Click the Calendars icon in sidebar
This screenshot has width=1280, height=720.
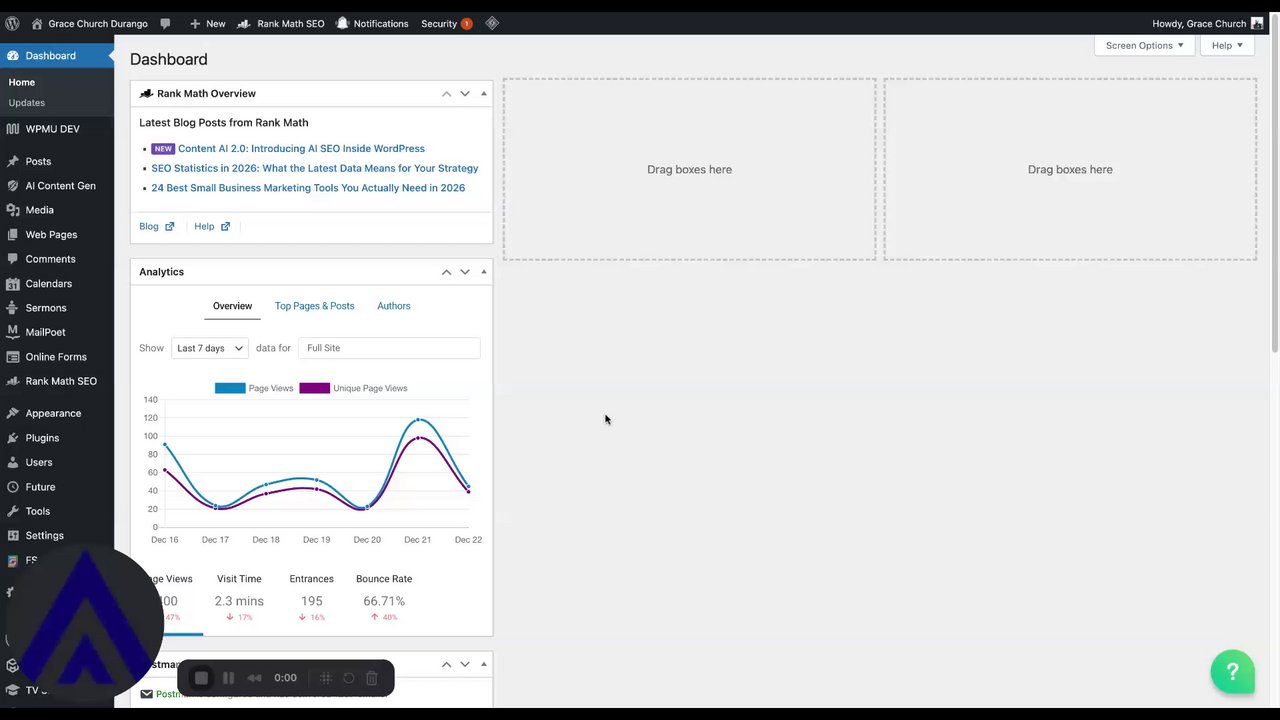(12, 283)
